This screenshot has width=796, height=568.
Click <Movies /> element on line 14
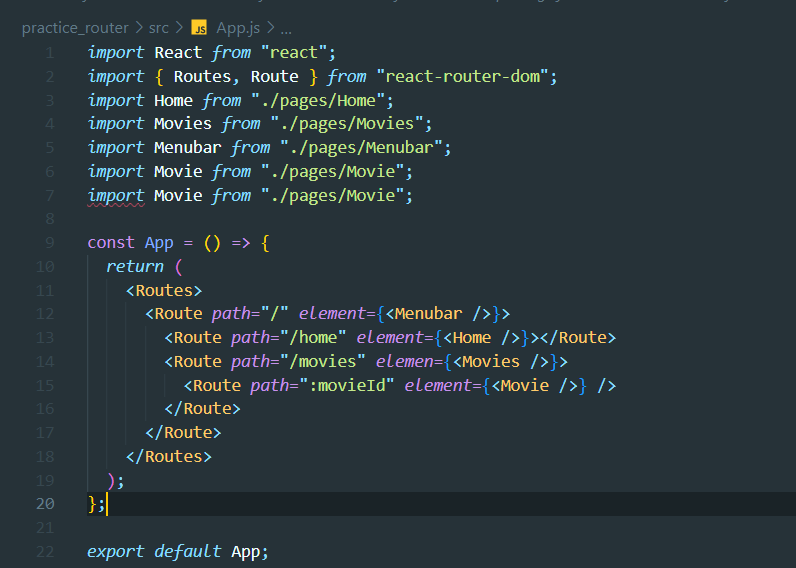pyautogui.click(x=501, y=361)
